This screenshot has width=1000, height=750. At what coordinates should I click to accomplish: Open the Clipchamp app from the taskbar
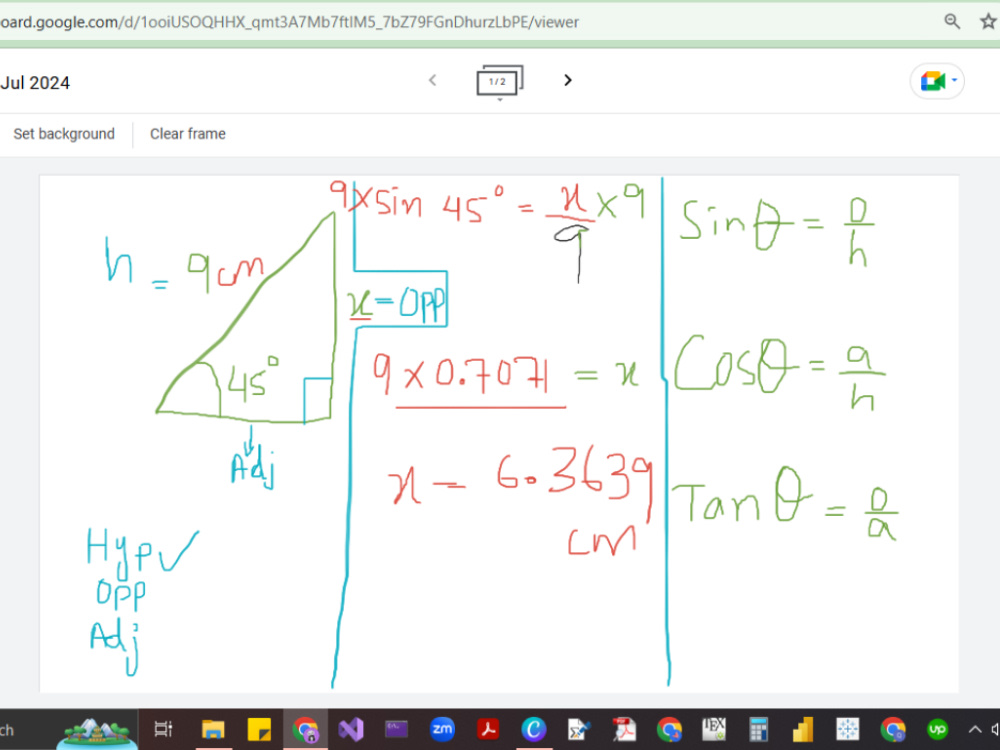pos(533,730)
